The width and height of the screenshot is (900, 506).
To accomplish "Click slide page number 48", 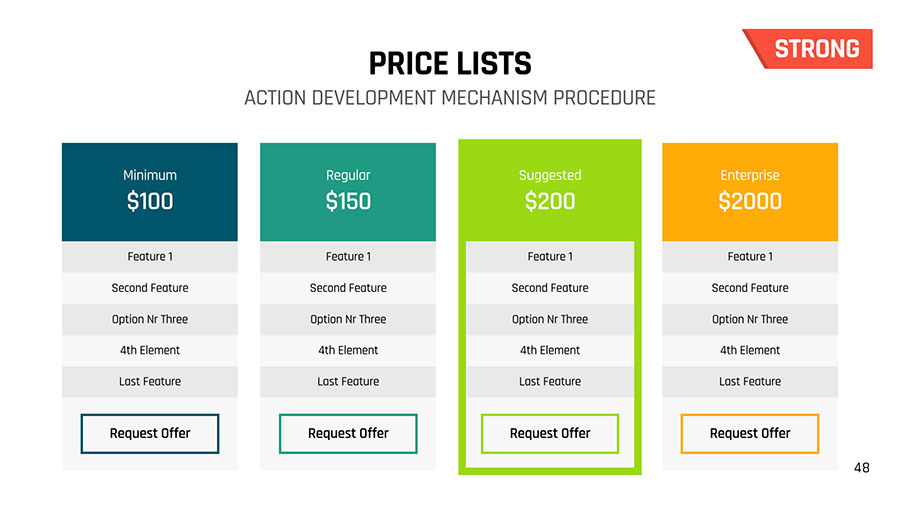I will tap(862, 467).
